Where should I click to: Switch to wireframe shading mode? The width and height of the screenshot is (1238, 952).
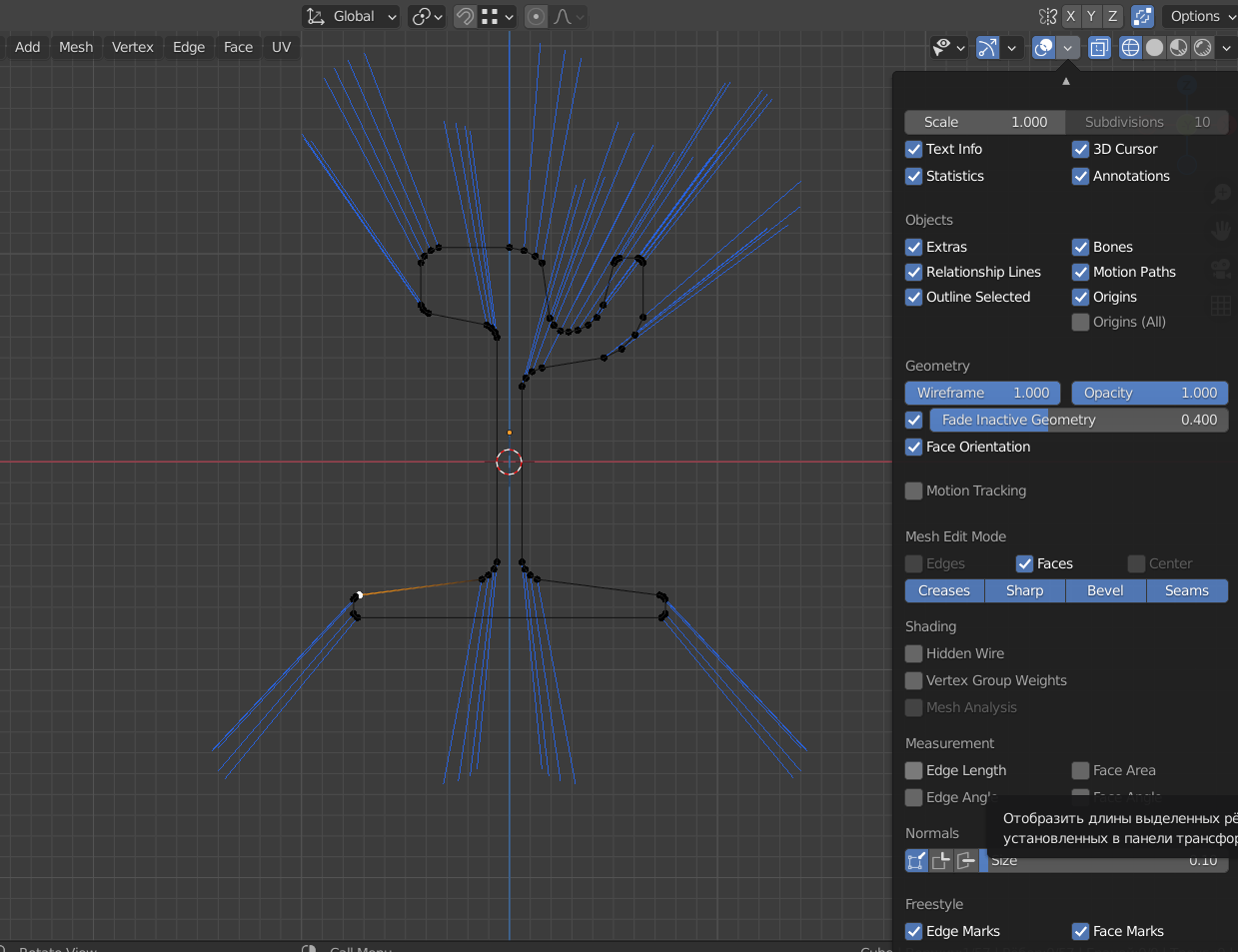(1130, 47)
